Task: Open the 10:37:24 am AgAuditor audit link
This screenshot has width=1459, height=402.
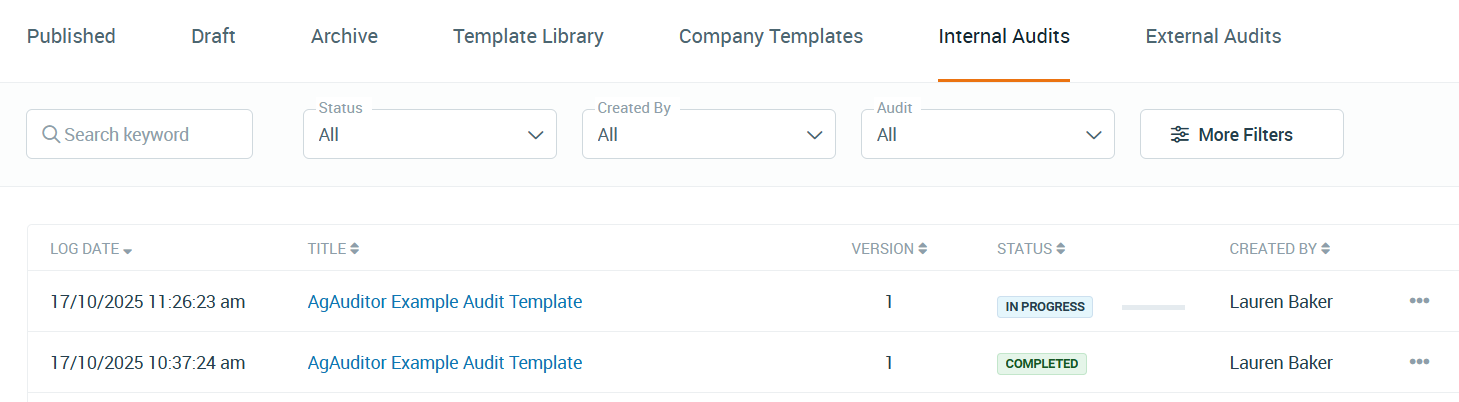Action: 444,363
